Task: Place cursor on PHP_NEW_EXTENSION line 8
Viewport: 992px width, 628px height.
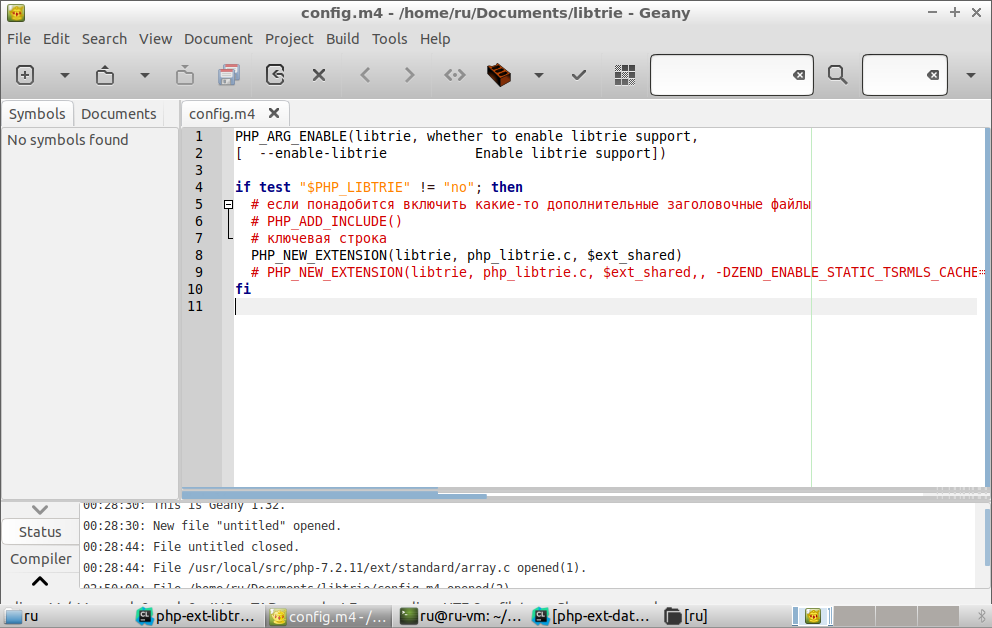Action: (x=466, y=256)
